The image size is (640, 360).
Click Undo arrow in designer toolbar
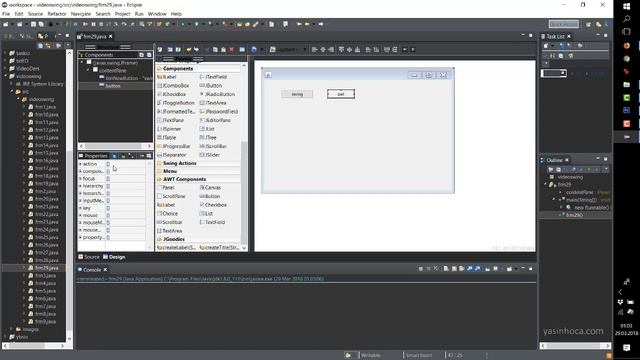(x=189, y=49)
